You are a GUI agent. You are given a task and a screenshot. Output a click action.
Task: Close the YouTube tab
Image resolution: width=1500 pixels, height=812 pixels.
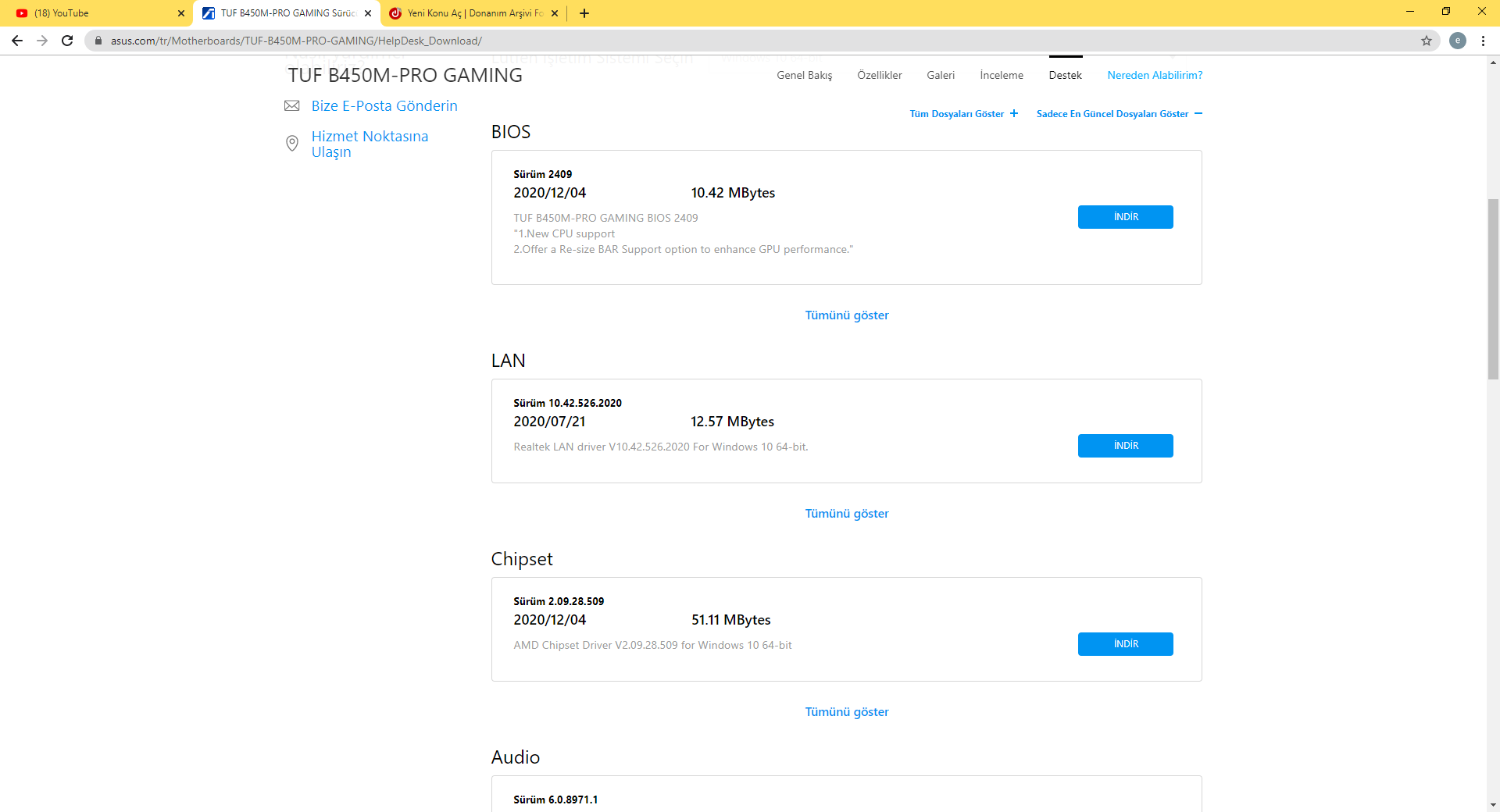pyautogui.click(x=181, y=13)
